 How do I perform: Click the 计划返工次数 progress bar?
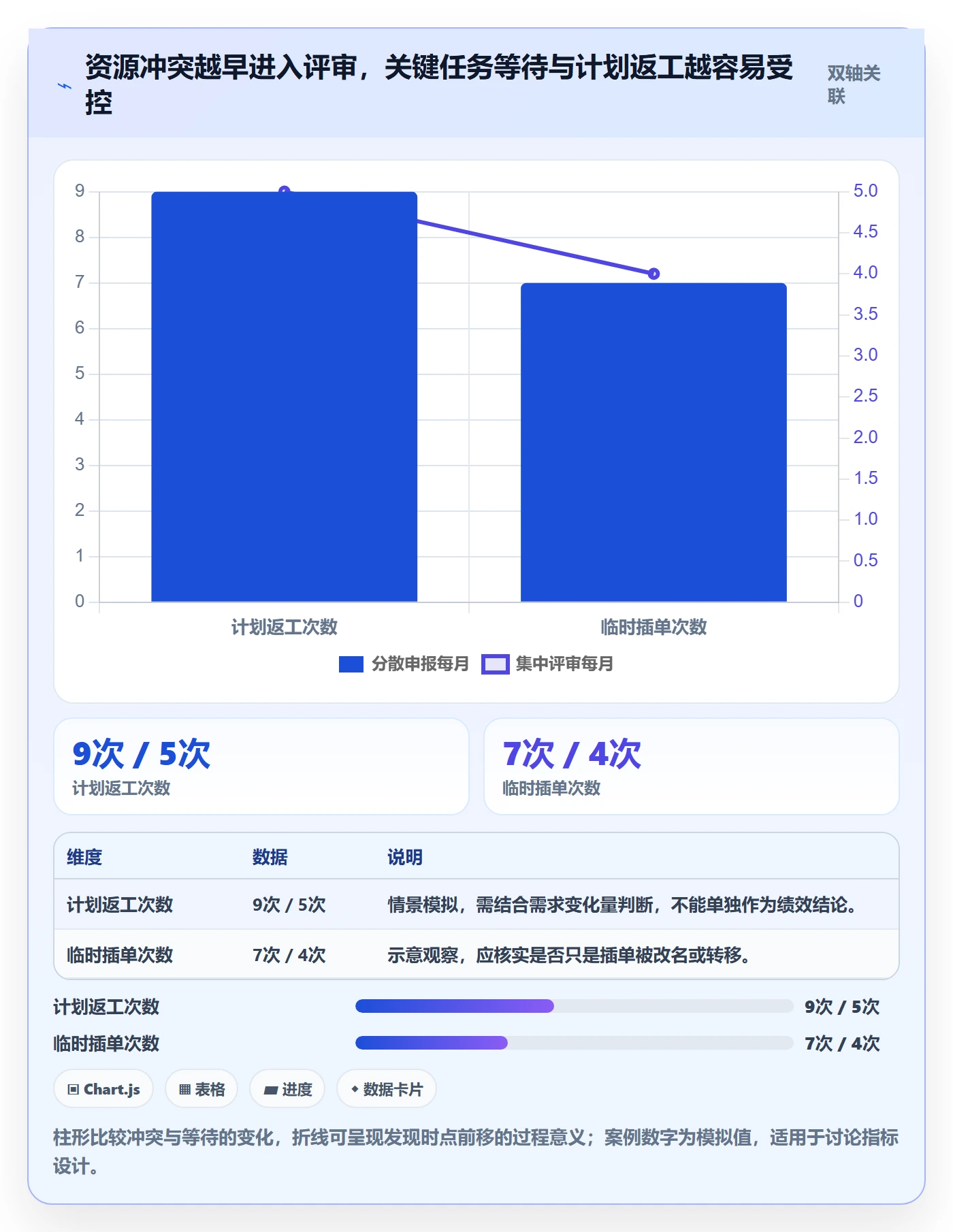coord(574,1006)
